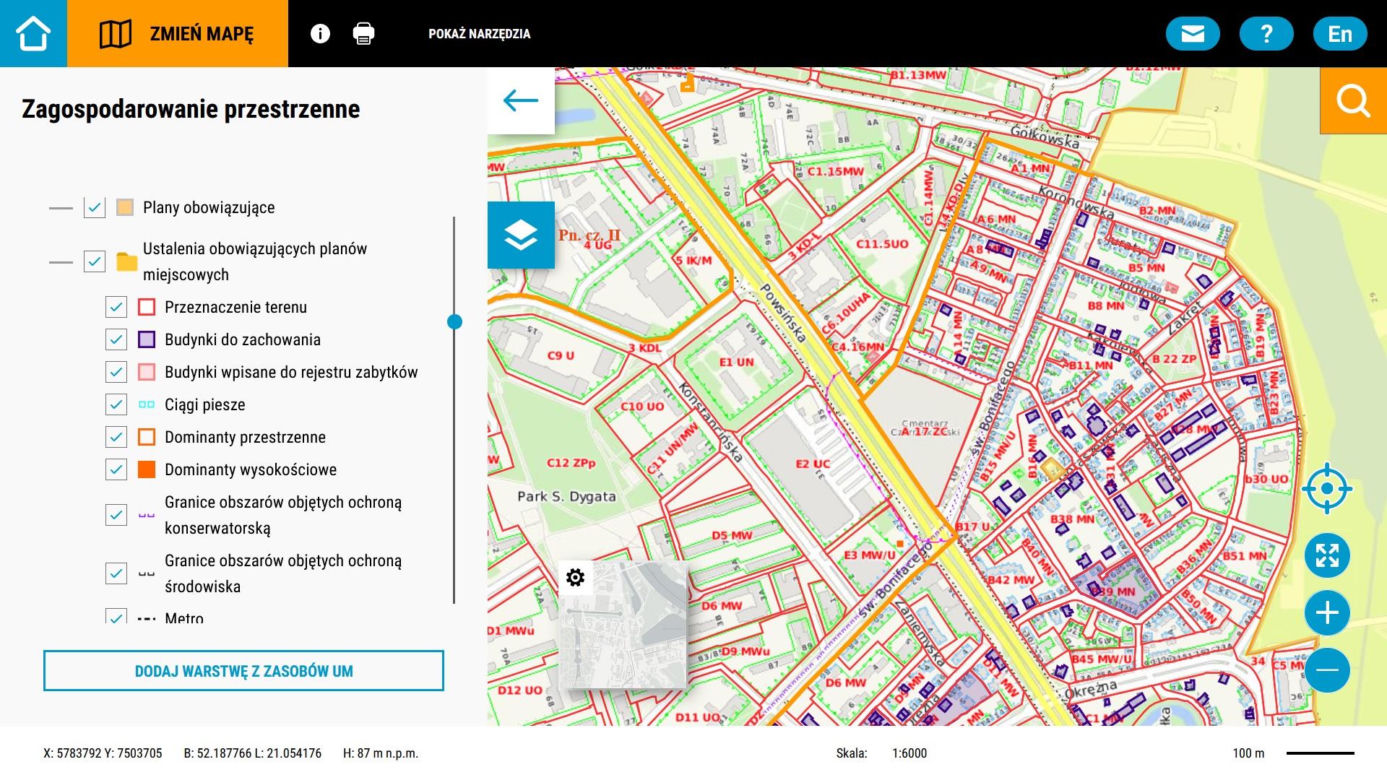Viewport: 1387px width, 780px height.
Task: Open the Zmień mapę map selector
Action: 177,33
